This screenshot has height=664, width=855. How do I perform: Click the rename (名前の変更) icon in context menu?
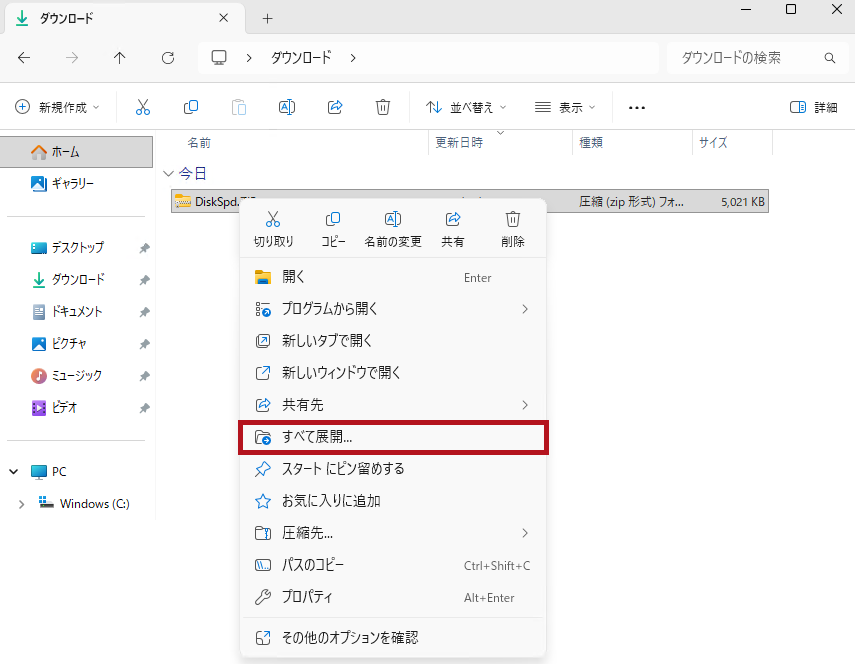coord(393,219)
